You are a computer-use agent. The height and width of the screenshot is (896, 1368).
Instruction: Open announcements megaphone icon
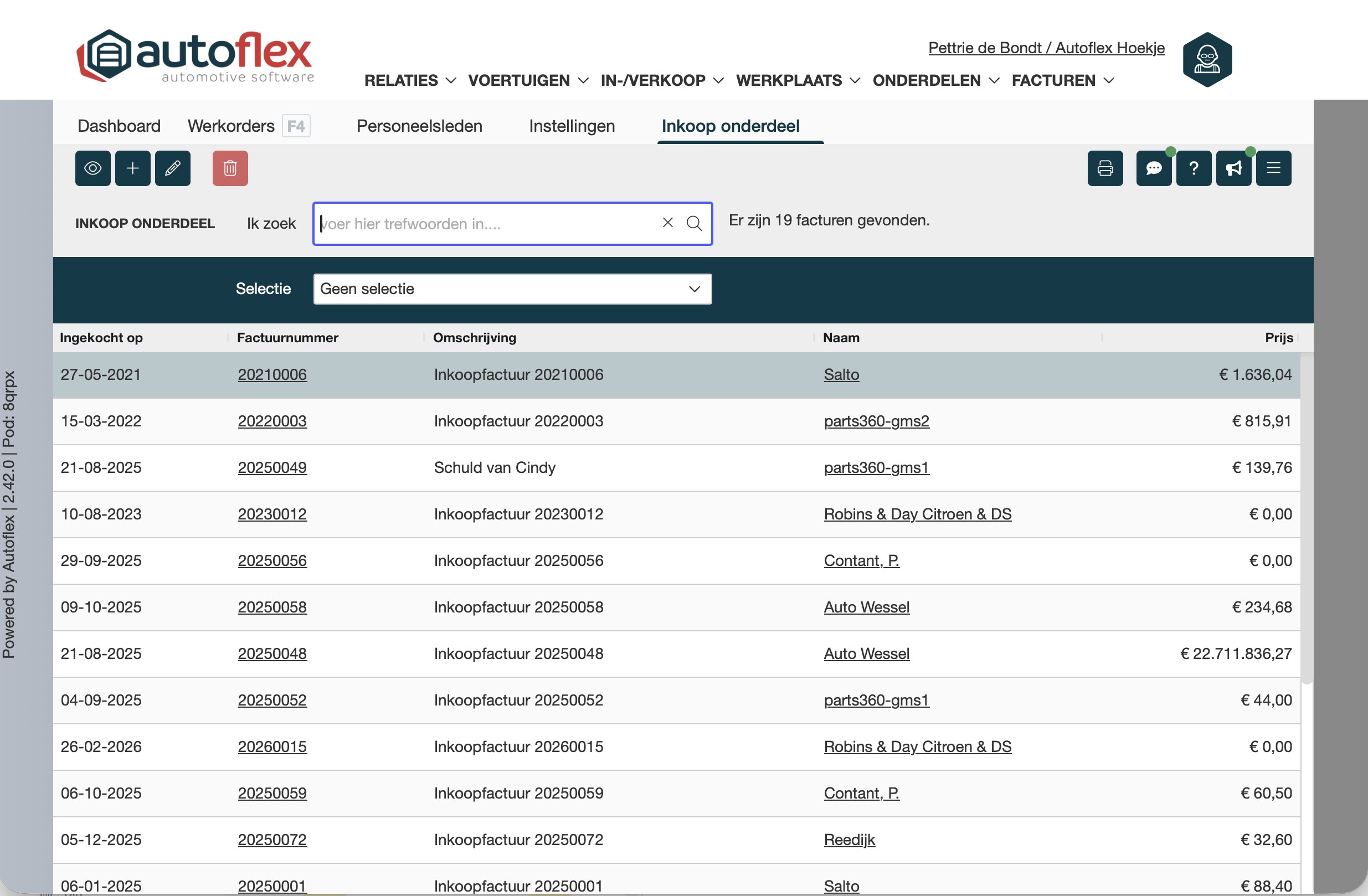tap(1234, 168)
